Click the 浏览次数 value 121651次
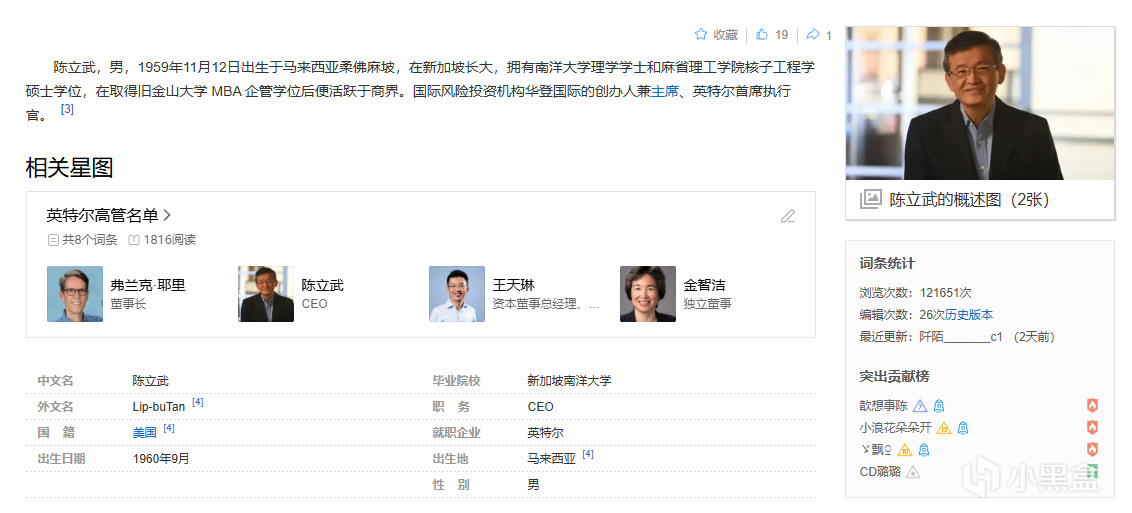The image size is (1132, 513). pyautogui.click(x=946, y=293)
